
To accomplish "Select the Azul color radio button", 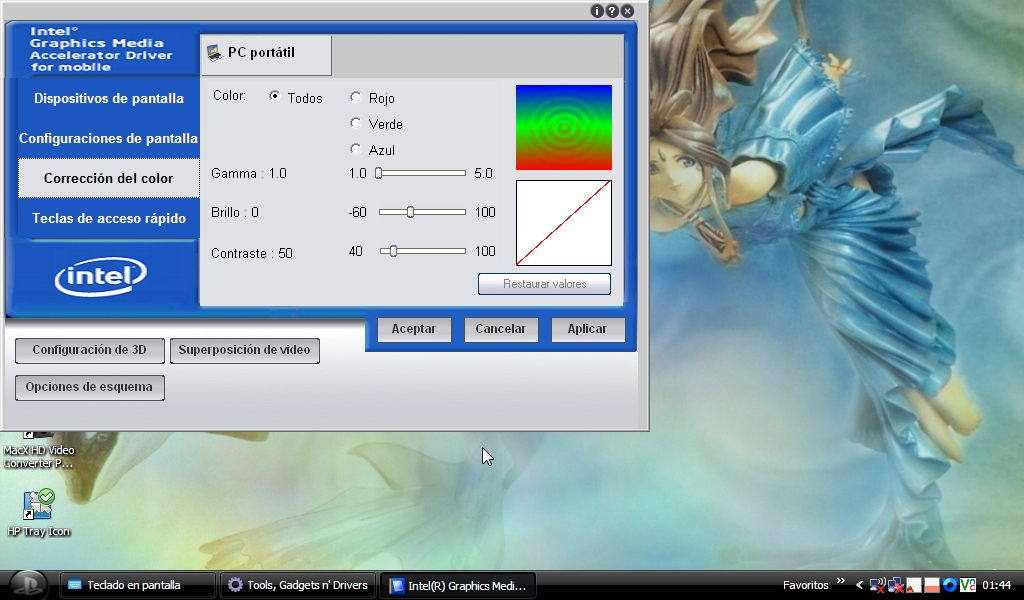I will pyautogui.click(x=356, y=149).
